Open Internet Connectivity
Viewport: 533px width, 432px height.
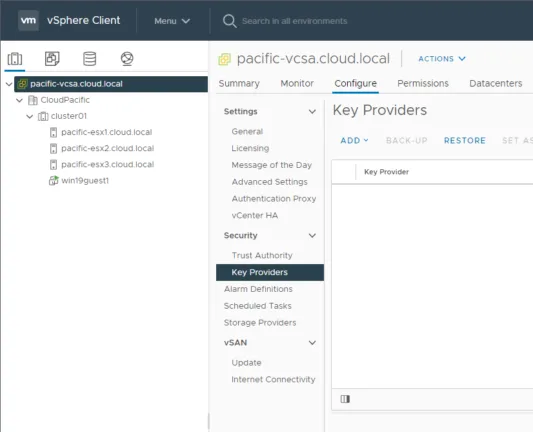(x=273, y=379)
